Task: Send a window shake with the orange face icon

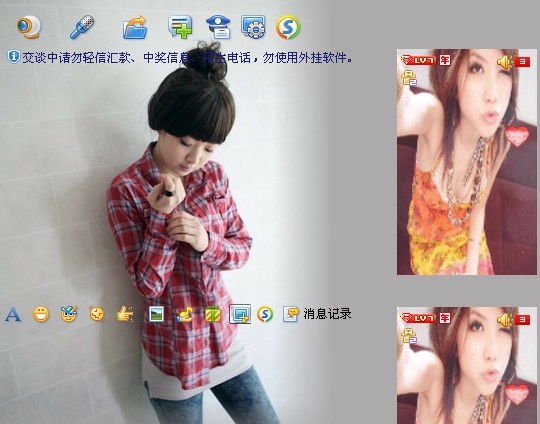Action: (97, 314)
